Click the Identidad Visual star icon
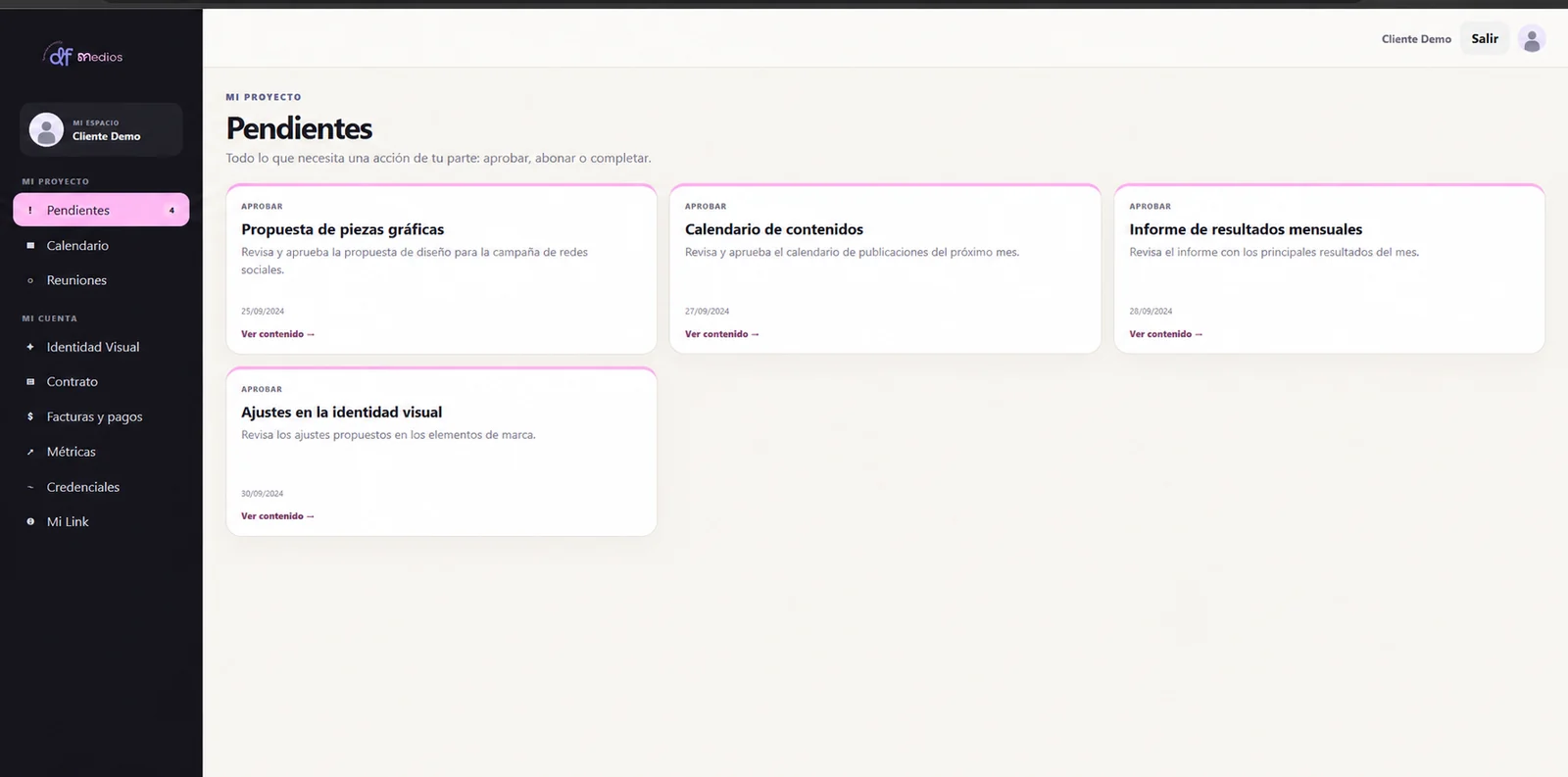 click(x=30, y=347)
